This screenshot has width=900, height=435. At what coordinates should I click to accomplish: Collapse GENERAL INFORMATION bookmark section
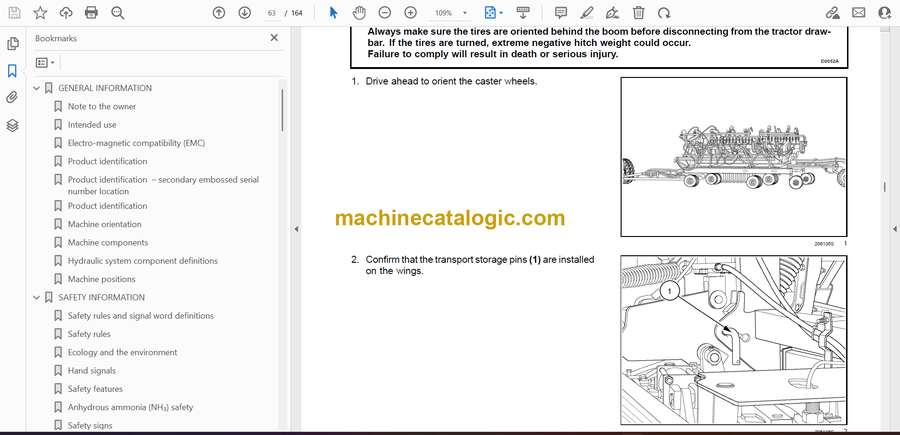[x=36, y=88]
